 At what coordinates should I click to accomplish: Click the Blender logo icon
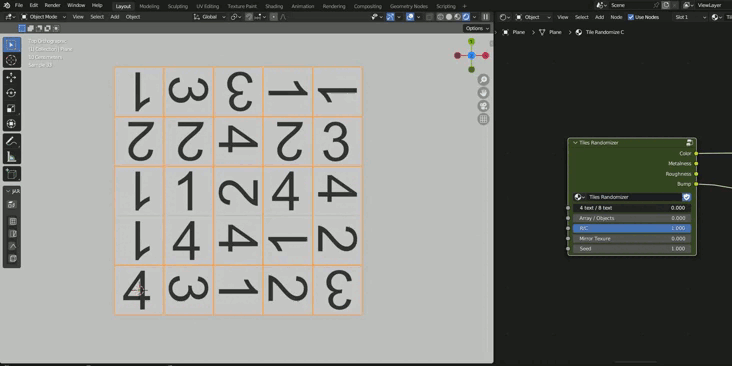(x=7, y=6)
